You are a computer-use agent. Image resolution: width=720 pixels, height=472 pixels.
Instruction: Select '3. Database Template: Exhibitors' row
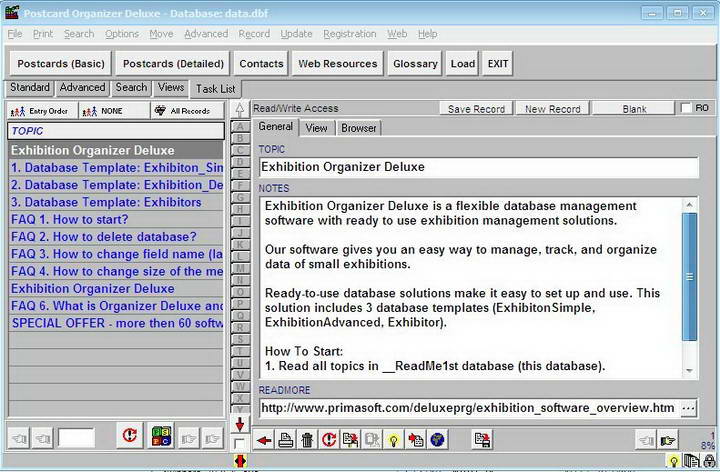[116, 202]
